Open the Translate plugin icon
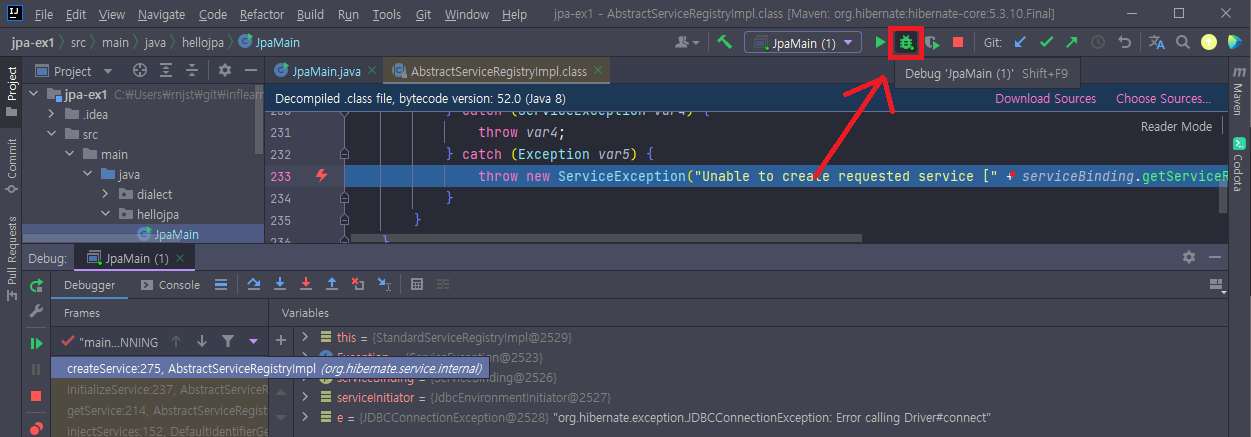1251x437 pixels. click(x=1157, y=43)
